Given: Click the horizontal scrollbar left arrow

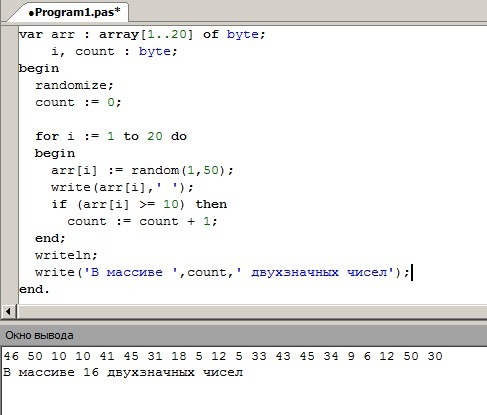Looking at the screenshot, I should pos(8,312).
